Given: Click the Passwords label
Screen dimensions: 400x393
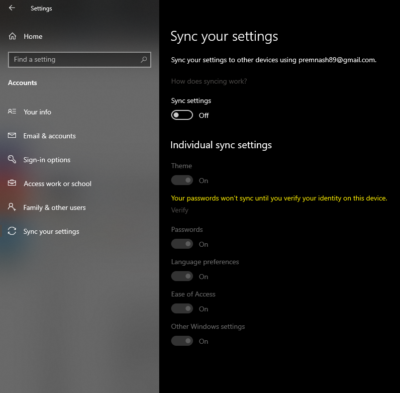Looking at the screenshot, I should click(x=187, y=229).
